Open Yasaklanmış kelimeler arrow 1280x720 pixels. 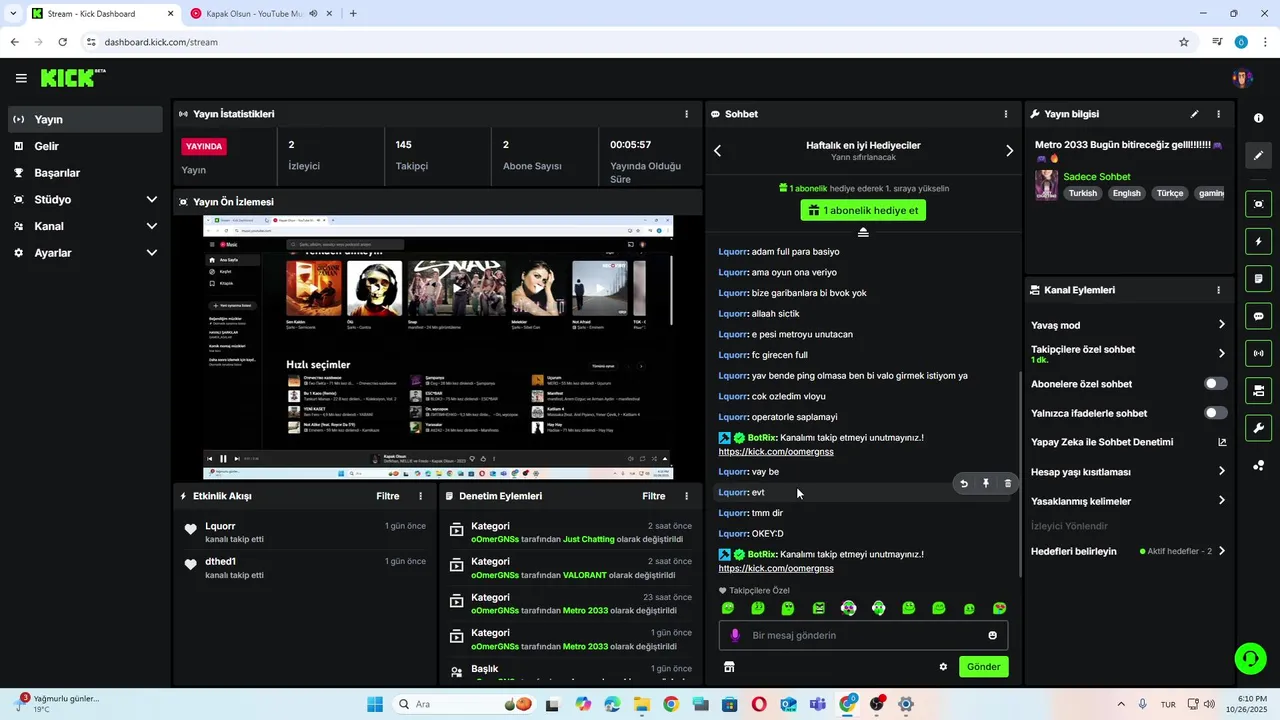1221,501
